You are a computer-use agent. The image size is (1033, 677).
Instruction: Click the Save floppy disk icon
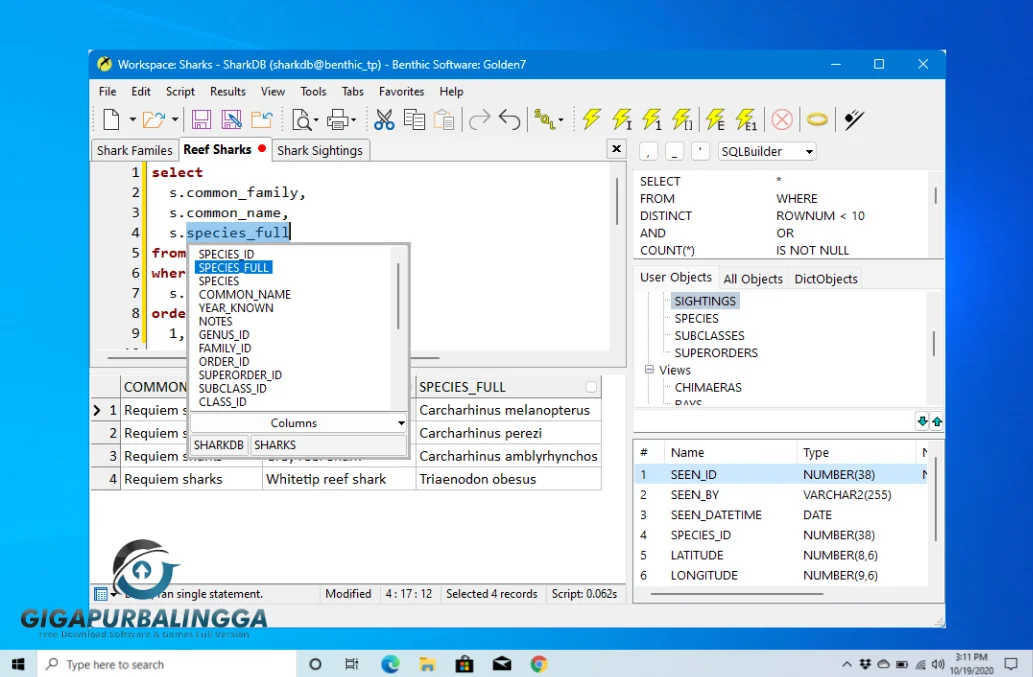tap(201, 120)
